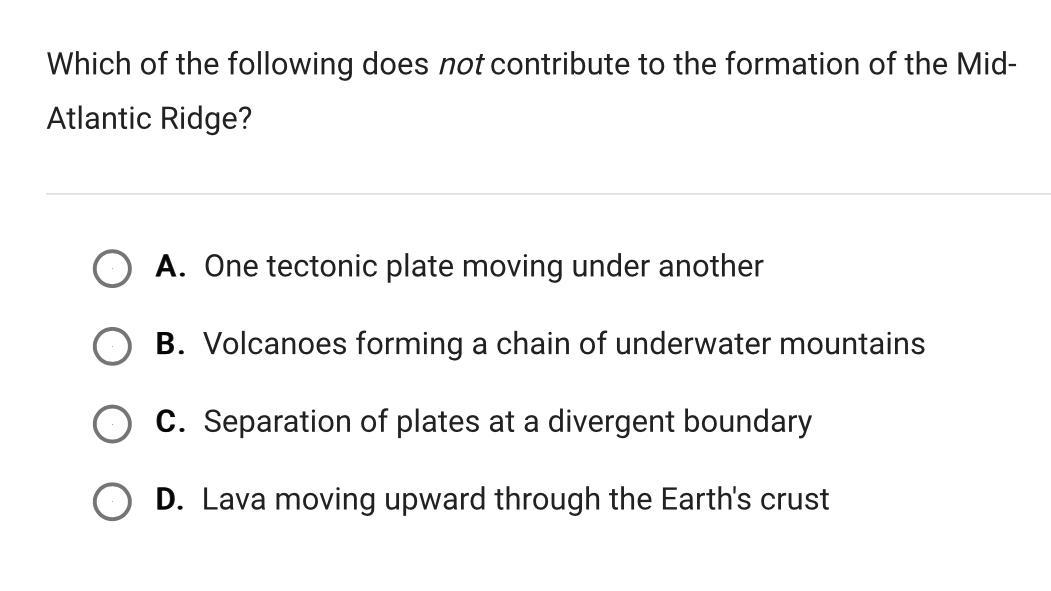This screenshot has width=1051, height=591.
Task: Click the bold letter label C.
Action: [170, 422]
